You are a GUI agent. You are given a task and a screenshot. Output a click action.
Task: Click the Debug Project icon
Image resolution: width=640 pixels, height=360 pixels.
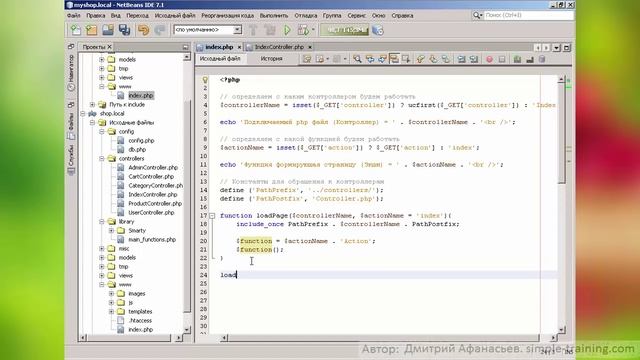tap(303, 30)
